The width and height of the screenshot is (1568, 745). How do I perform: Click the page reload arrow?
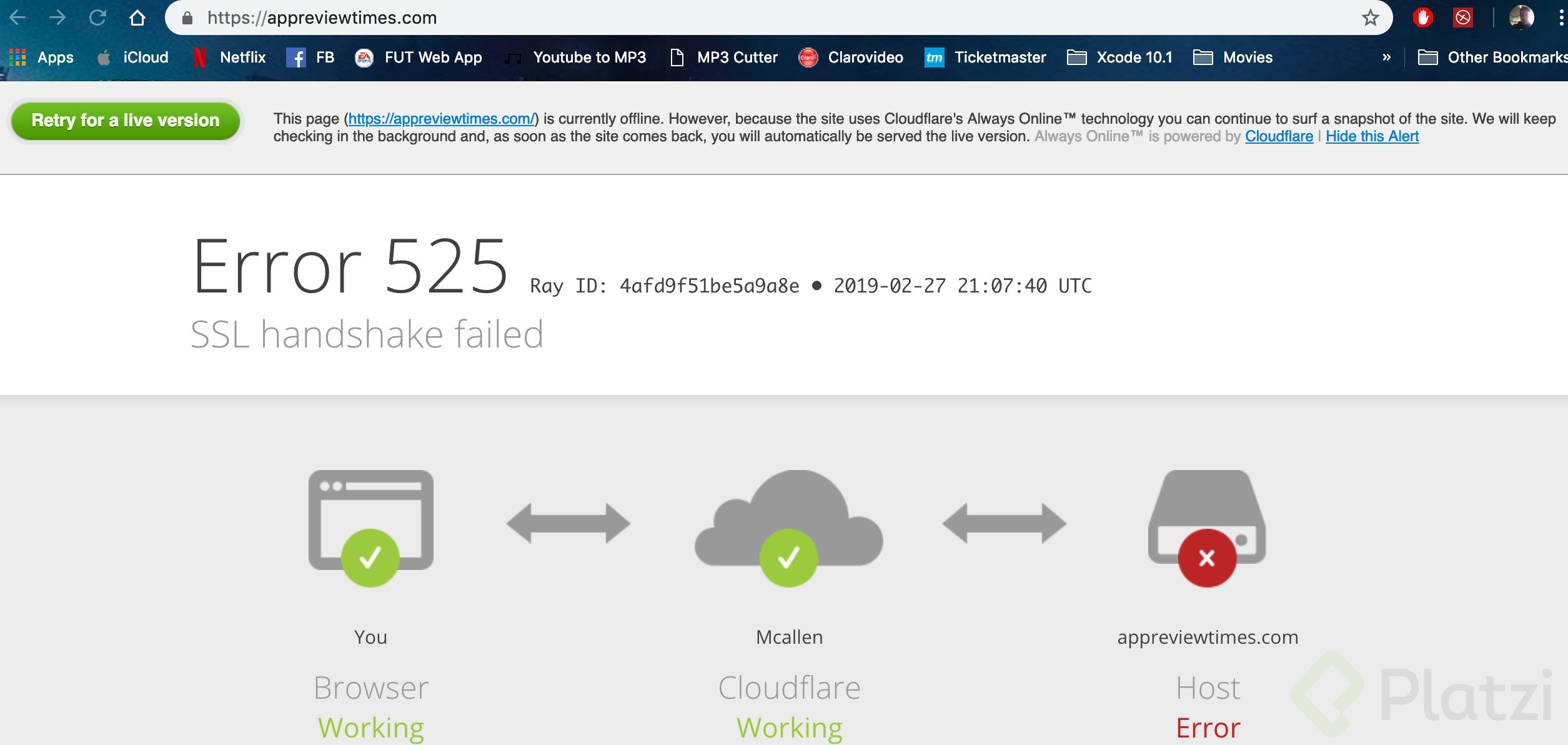click(x=99, y=17)
